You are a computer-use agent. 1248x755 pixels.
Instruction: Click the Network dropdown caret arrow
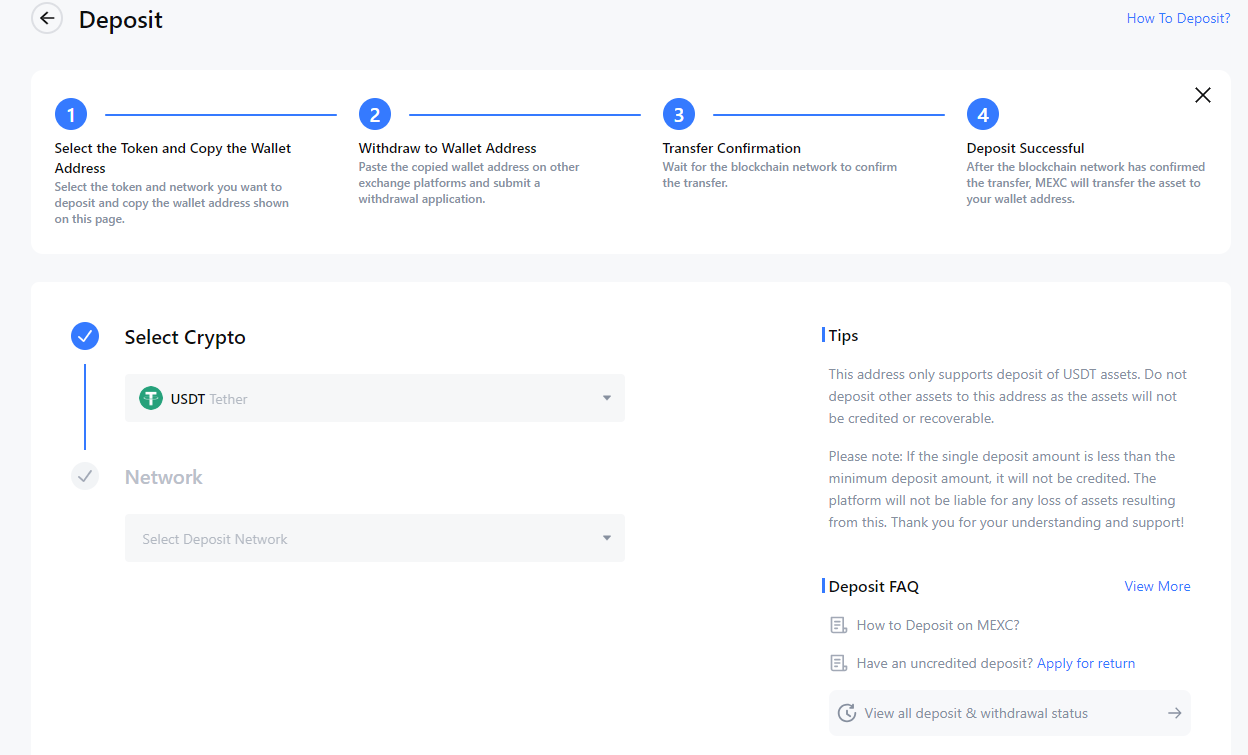click(606, 539)
